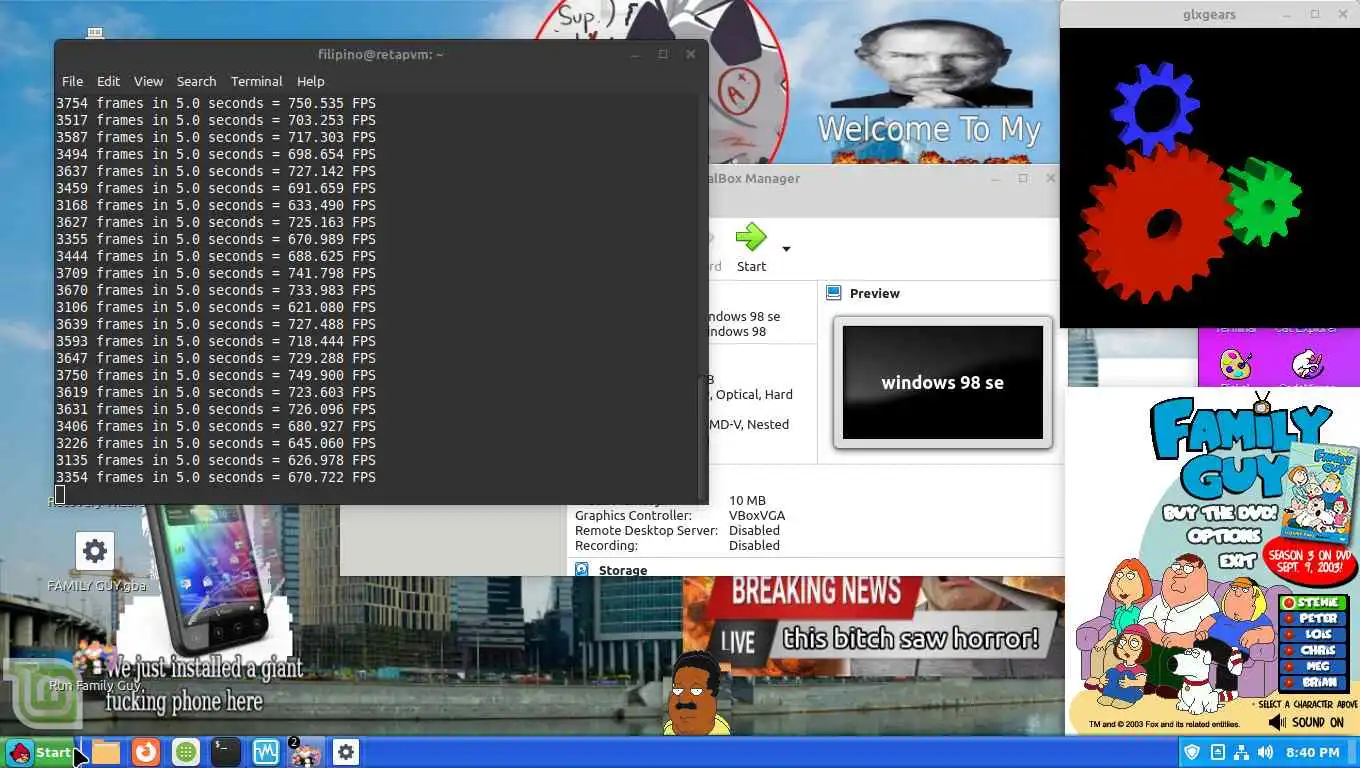The image size is (1360, 768).
Task: Click the terminal line showing 621.080 FPS
Action: coord(216,307)
